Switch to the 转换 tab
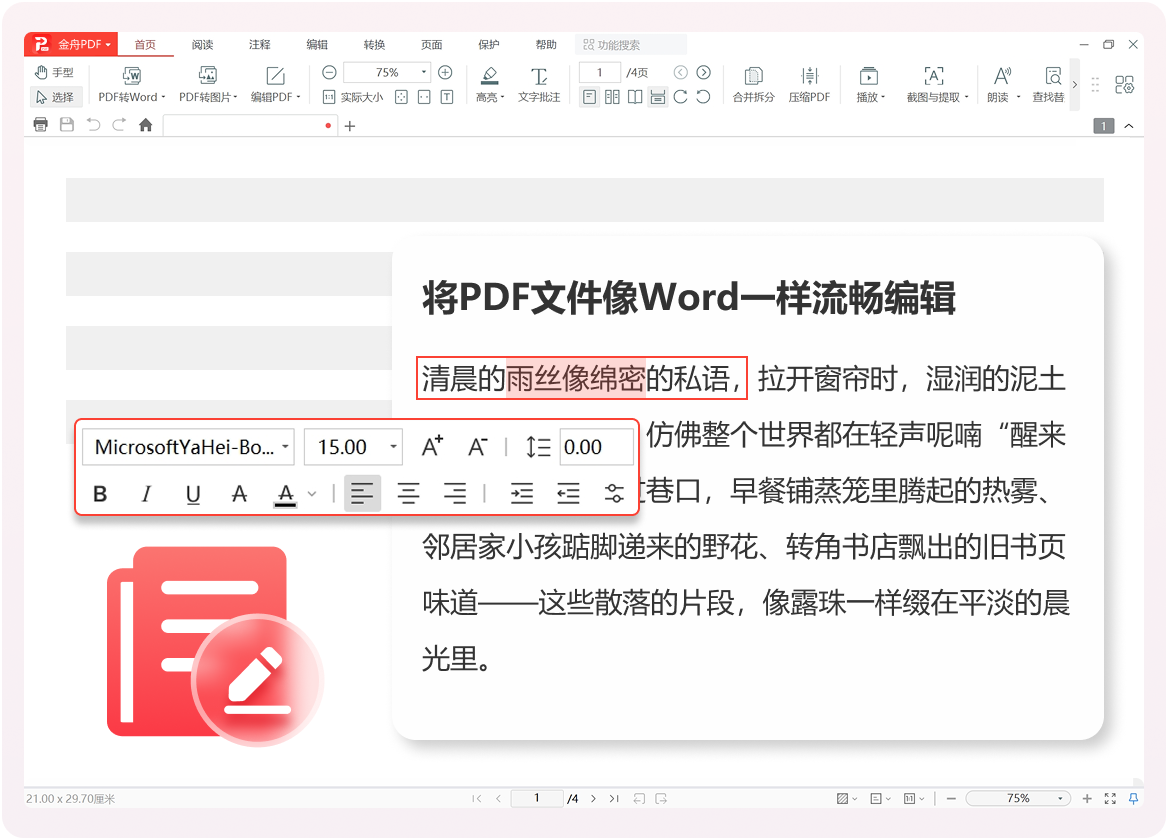Viewport: 1168px width, 840px height. point(375,45)
